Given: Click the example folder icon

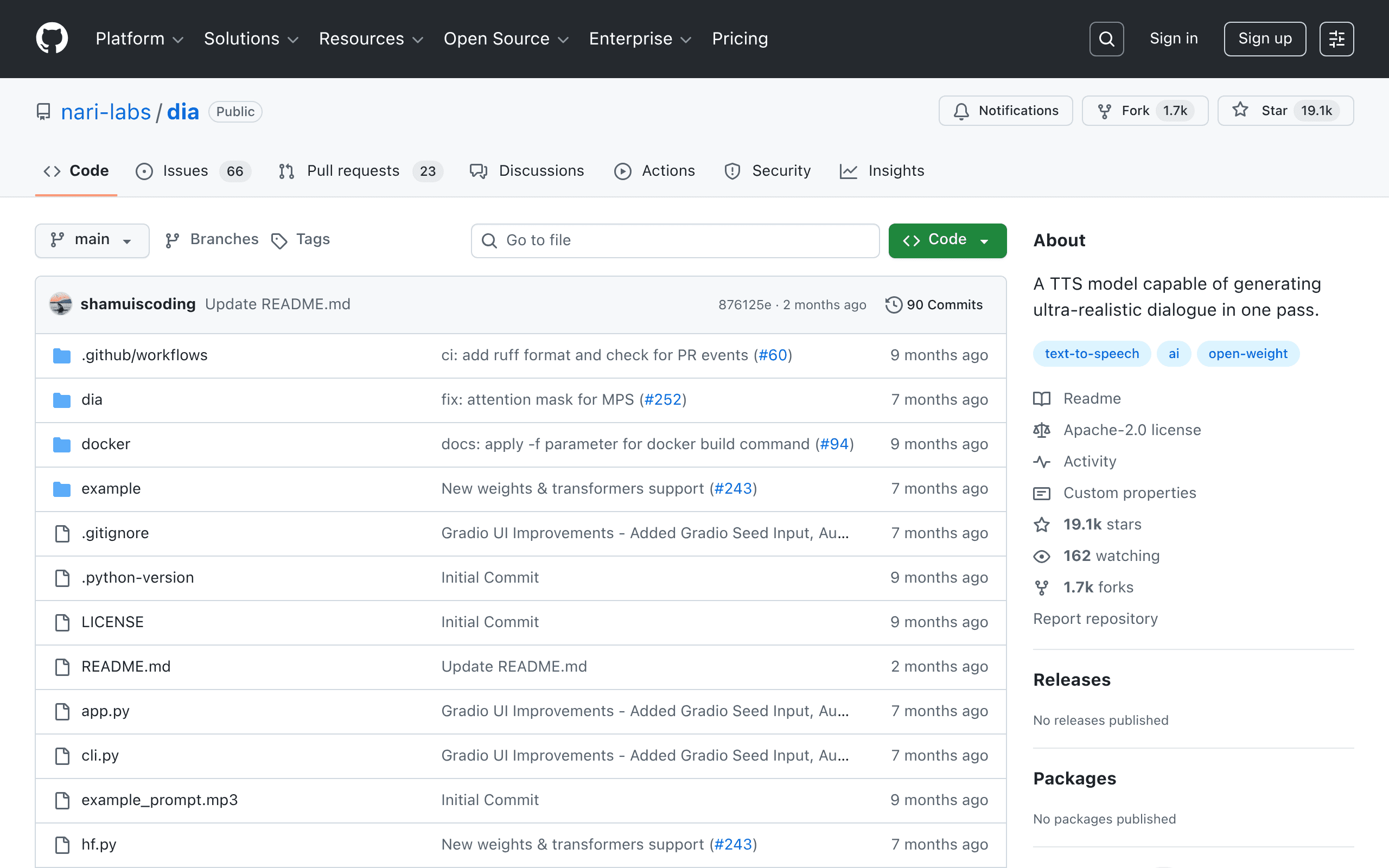Looking at the screenshot, I should click(61, 489).
